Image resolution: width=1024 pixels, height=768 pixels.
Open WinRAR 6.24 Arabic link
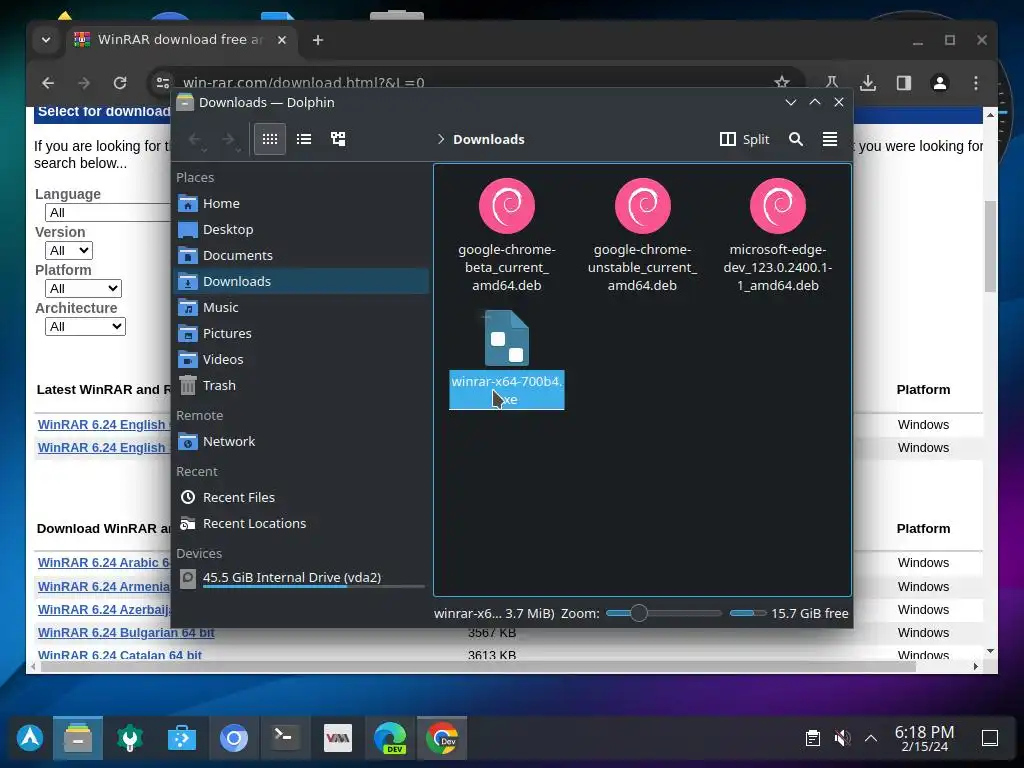[104, 562]
